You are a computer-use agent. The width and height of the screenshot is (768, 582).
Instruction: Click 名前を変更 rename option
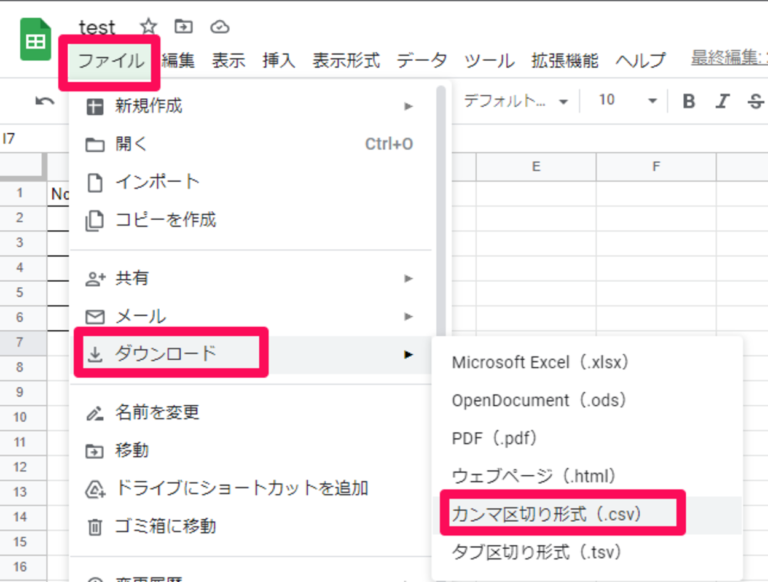[157, 412]
